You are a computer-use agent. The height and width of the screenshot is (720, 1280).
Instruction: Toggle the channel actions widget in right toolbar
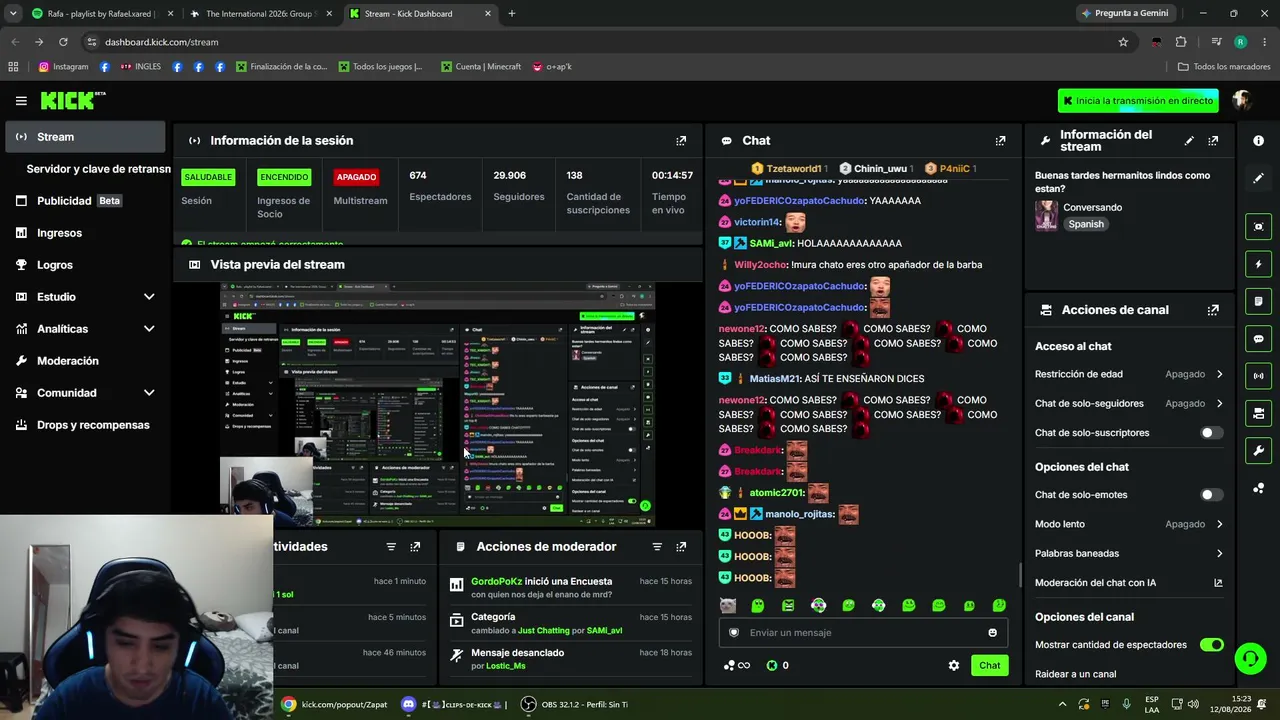[1258, 413]
